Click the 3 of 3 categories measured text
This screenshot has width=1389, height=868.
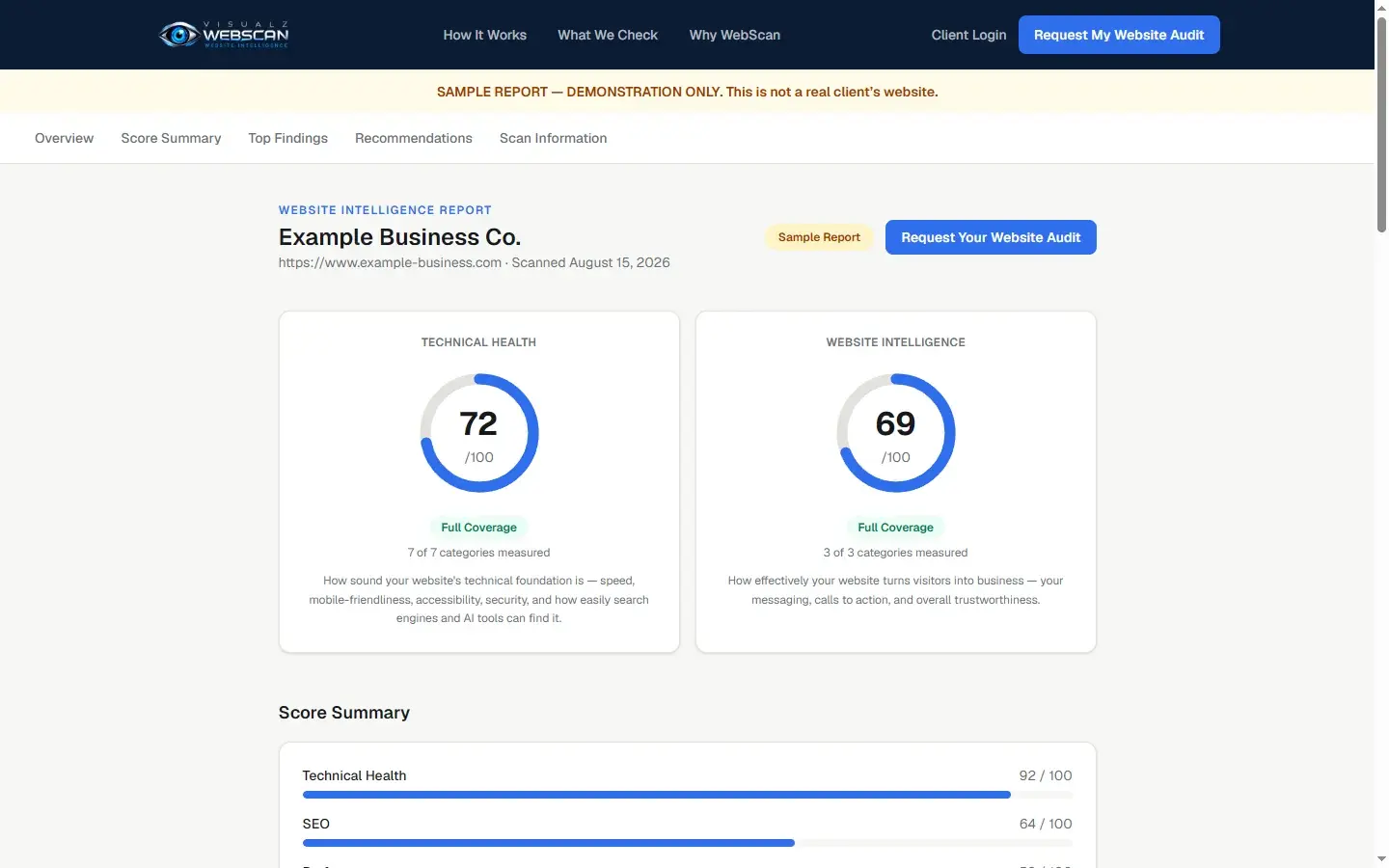[896, 553]
